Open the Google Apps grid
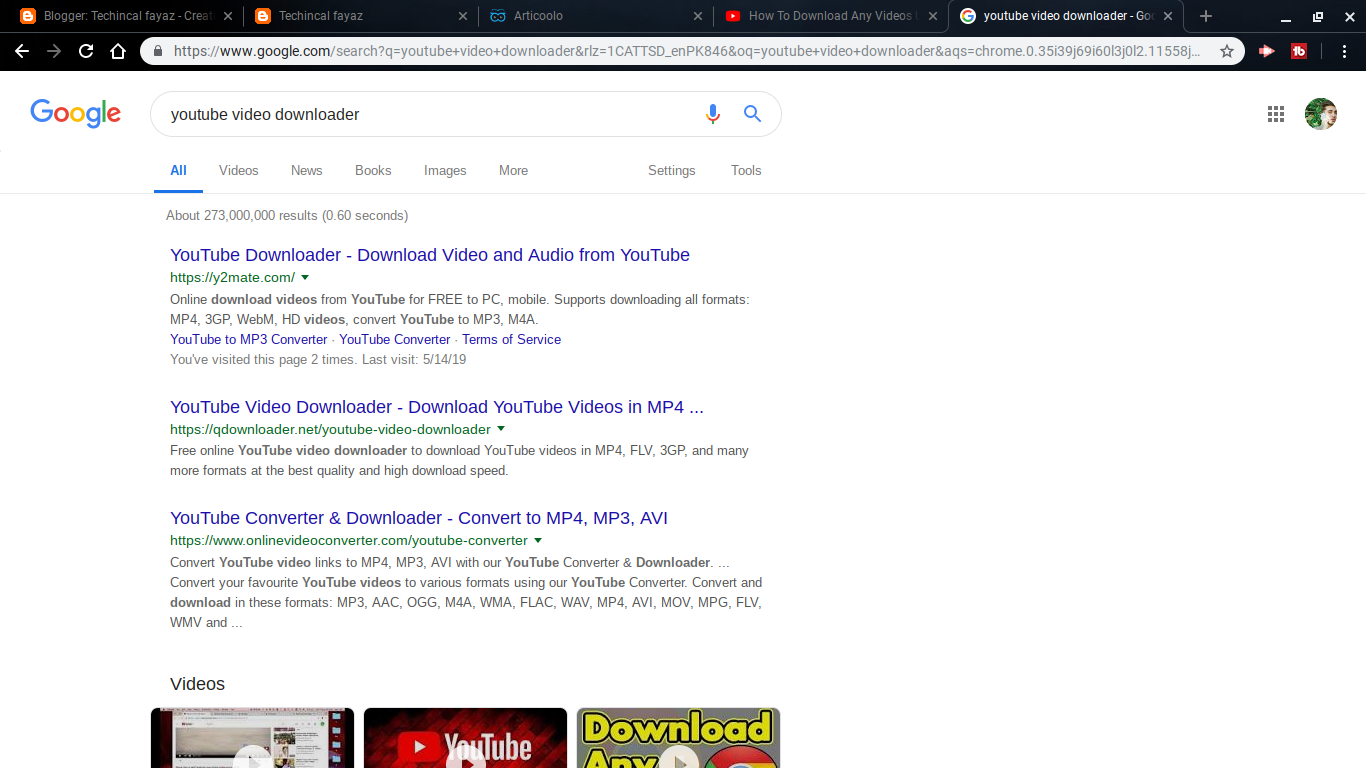 (x=1275, y=114)
